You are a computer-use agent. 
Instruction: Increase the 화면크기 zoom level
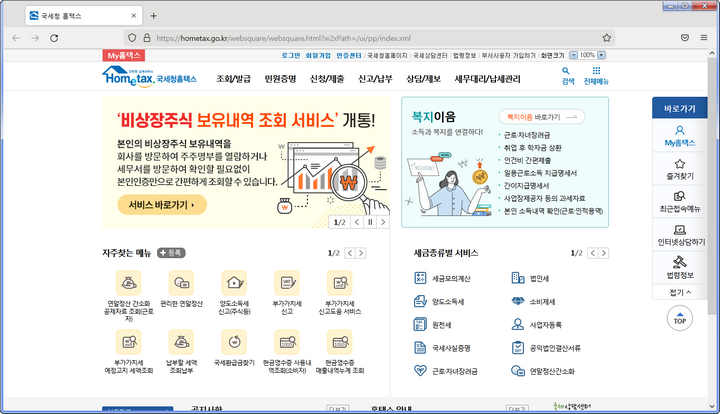(x=602, y=55)
